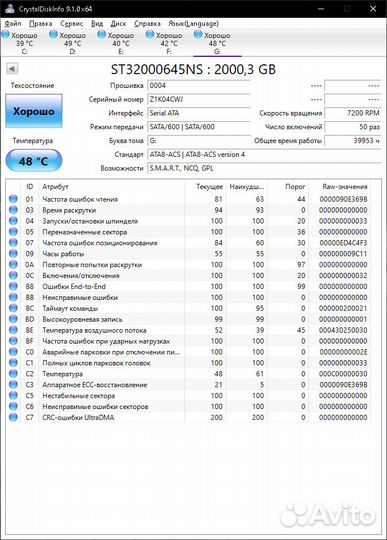Open the Правка menu

coord(41,23)
